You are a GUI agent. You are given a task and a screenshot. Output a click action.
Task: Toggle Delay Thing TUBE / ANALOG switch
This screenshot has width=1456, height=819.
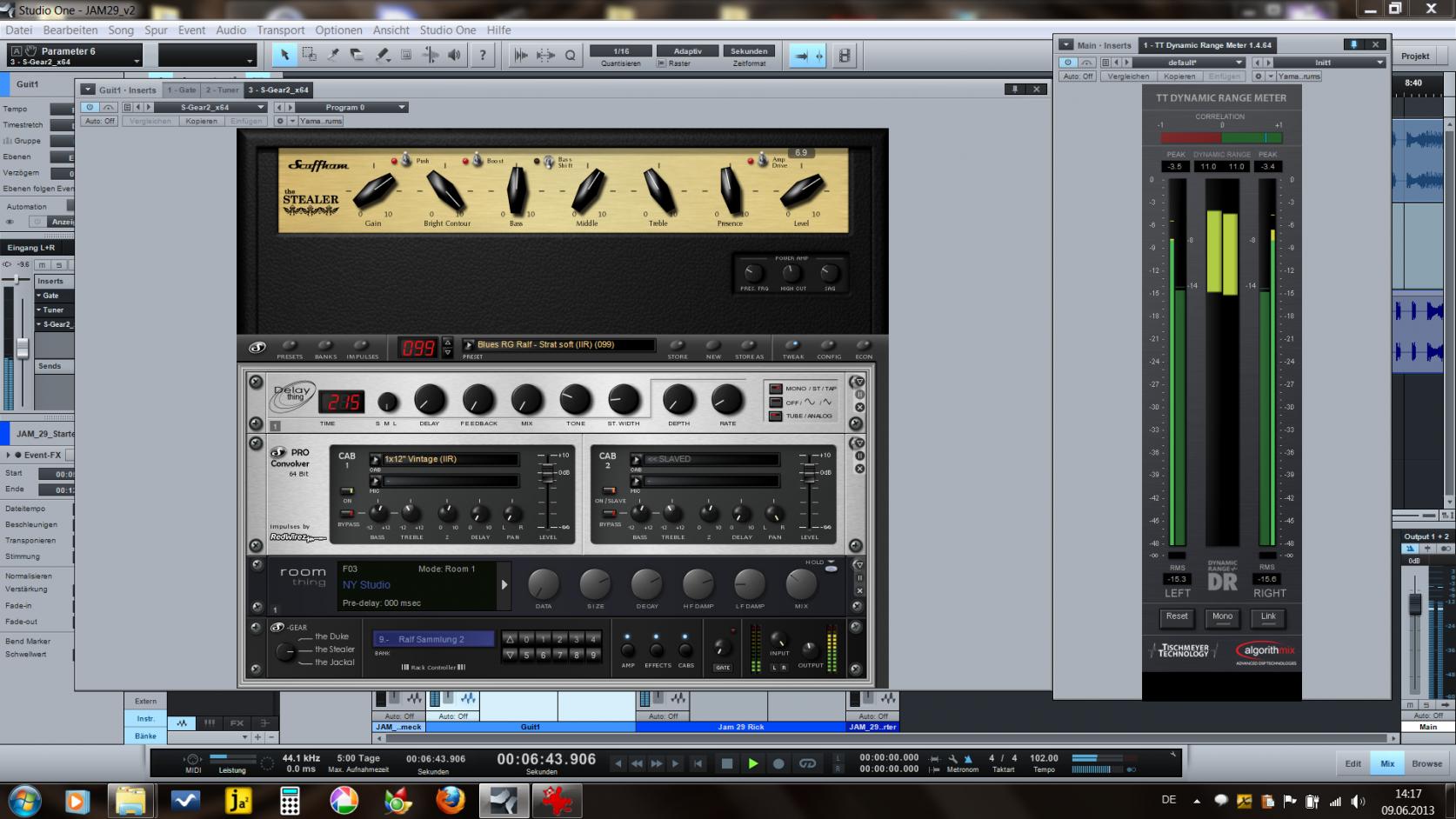coord(776,416)
